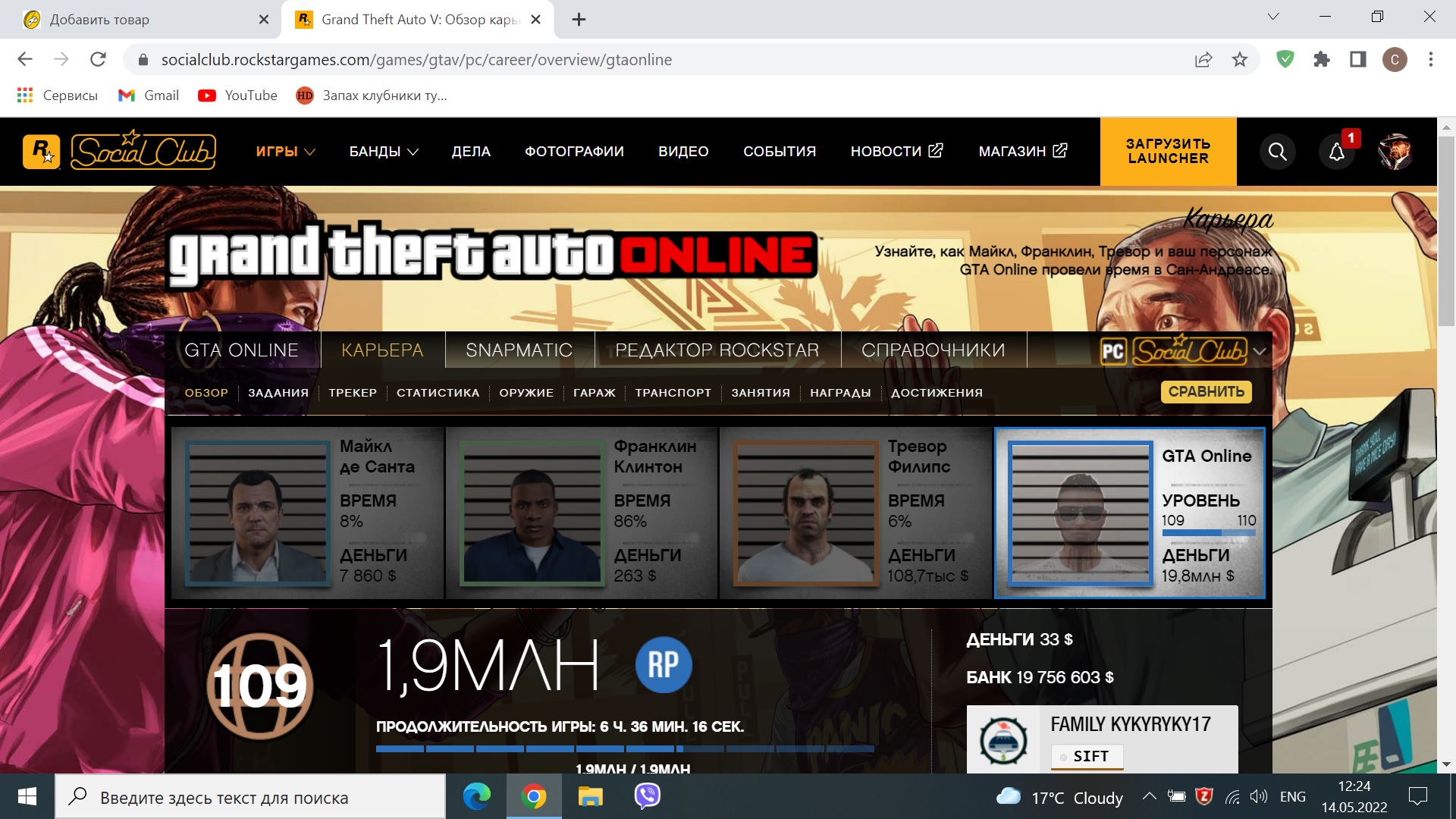Screen dimensions: 1456x819
Task: Switch to the СПРАВОЧНИКИ tab
Action: point(934,350)
